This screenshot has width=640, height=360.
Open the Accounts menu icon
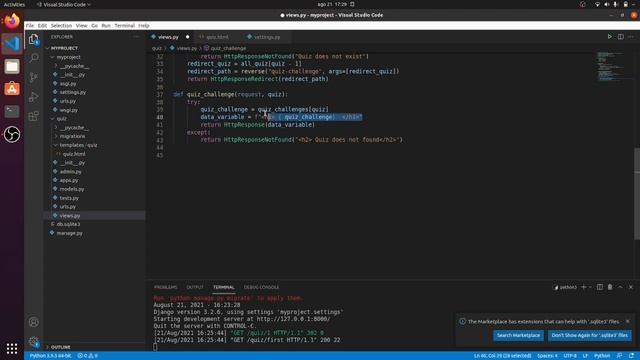coord(34,322)
